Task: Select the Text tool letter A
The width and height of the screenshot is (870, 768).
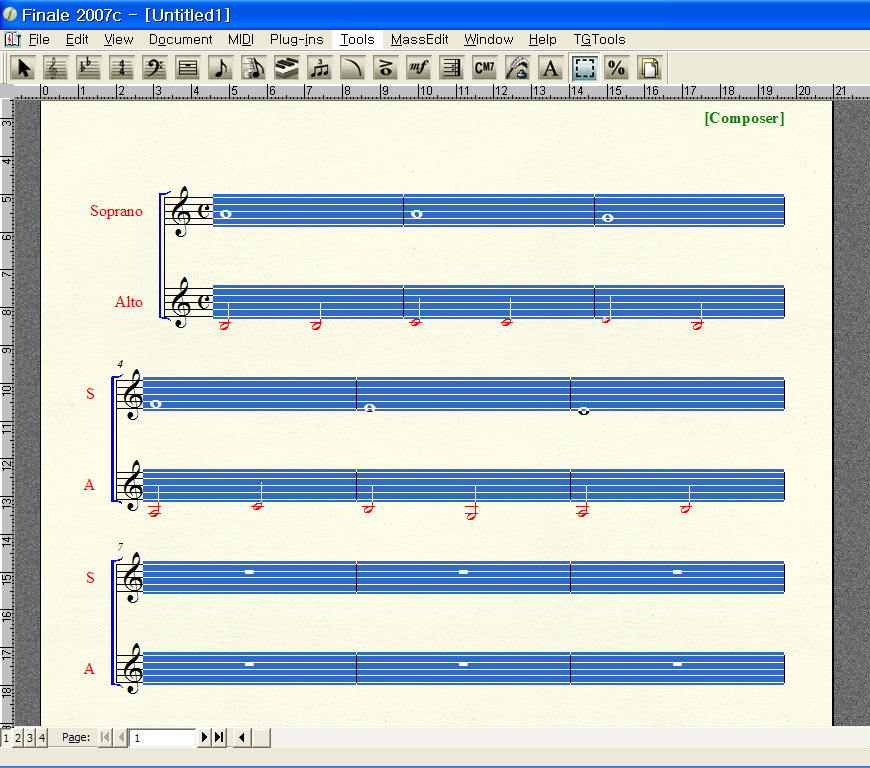Action: point(550,68)
